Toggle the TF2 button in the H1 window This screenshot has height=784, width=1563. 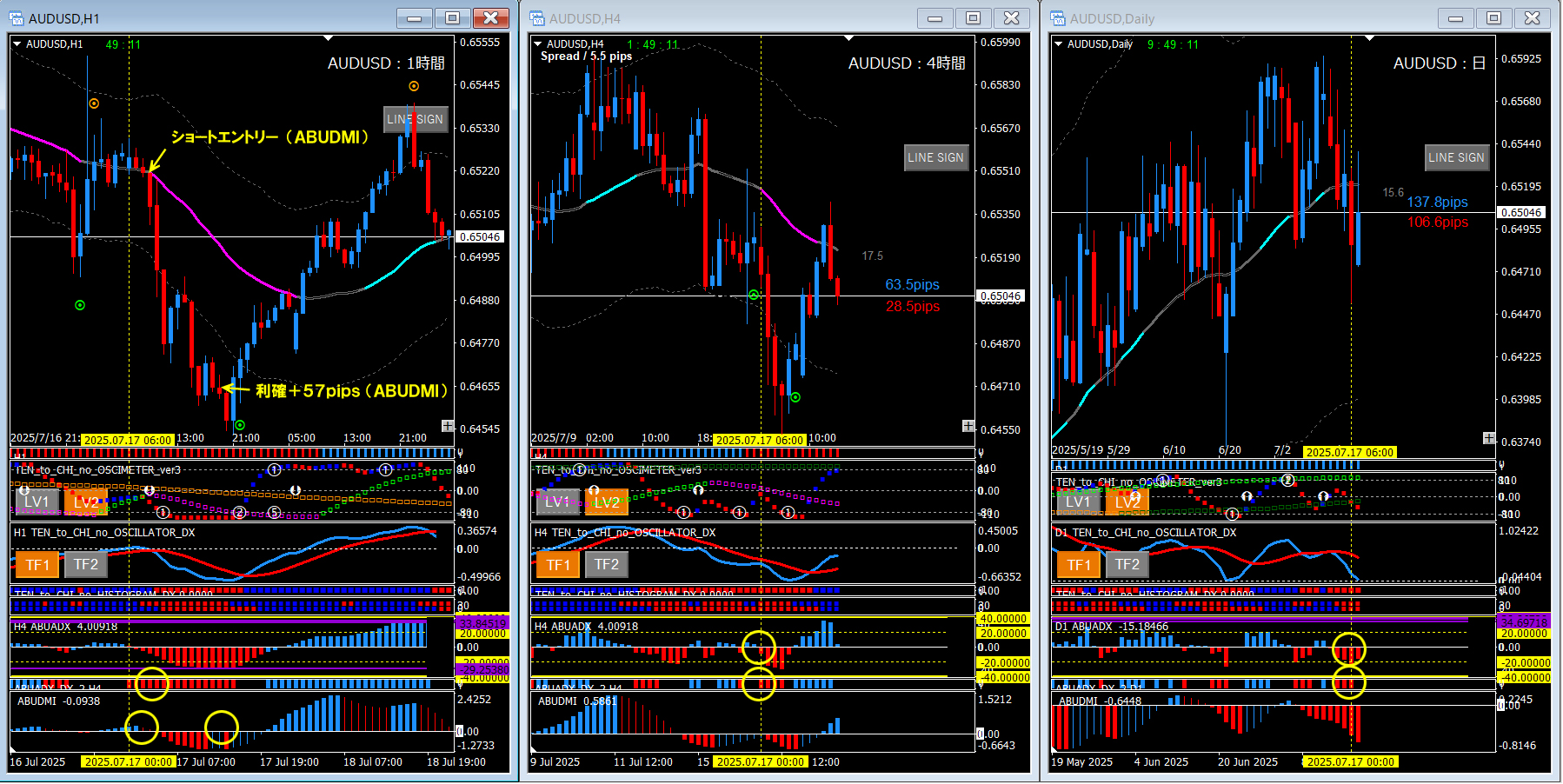coord(86,565)
